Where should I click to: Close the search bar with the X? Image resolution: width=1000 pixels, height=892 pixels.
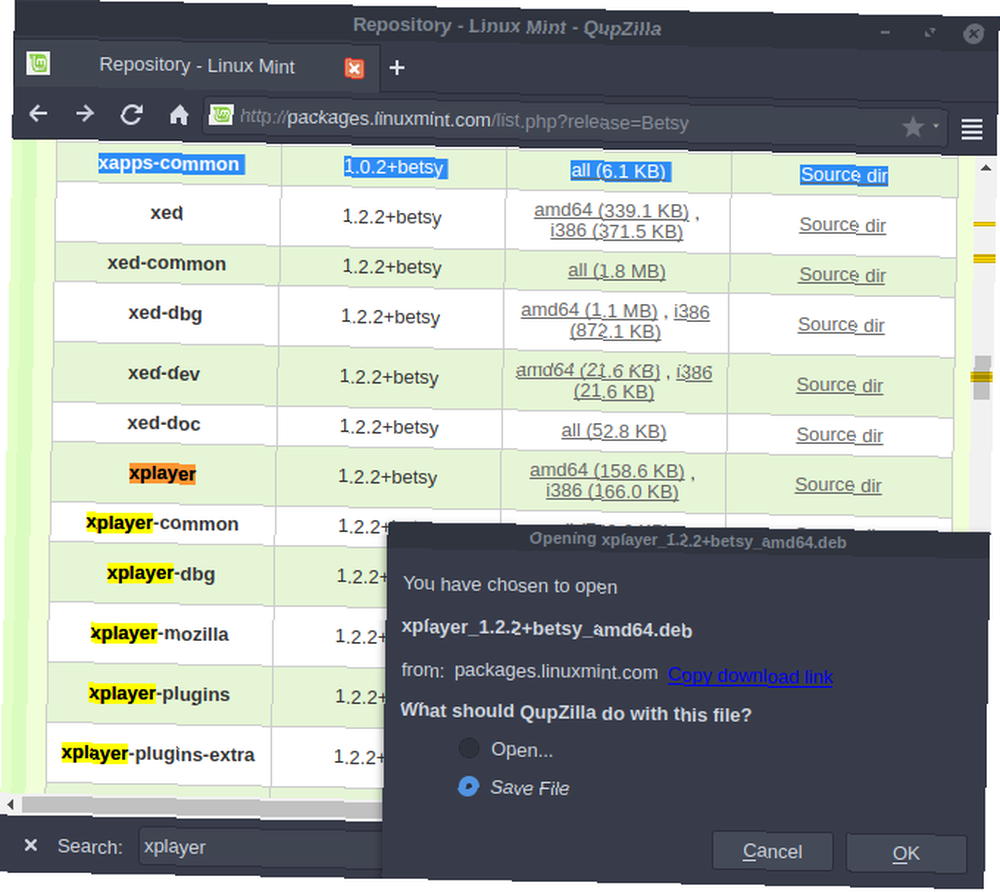tap(30, 845)
